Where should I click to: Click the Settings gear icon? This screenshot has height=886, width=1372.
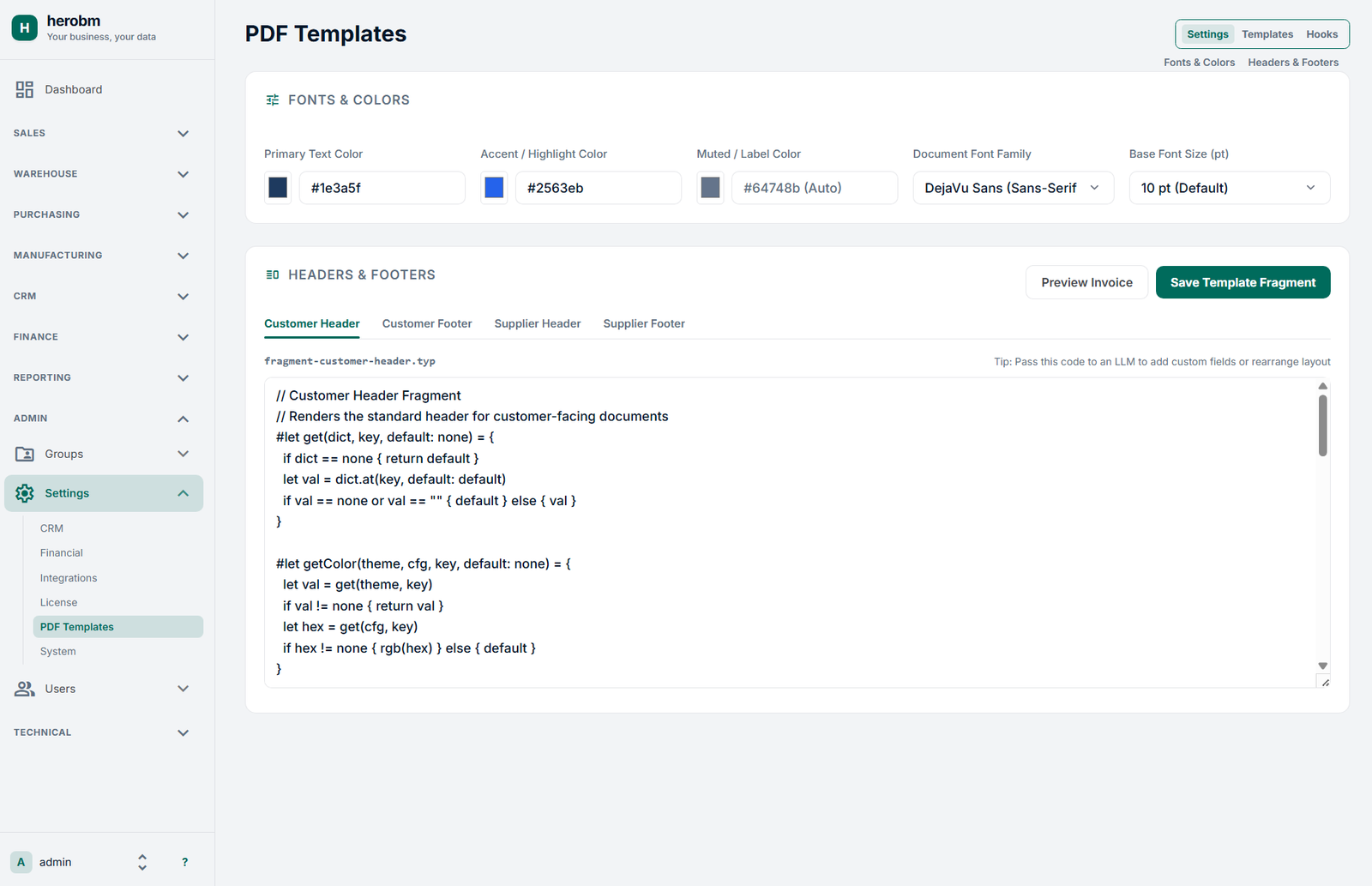pyautogui.click(x=25, y=493)
